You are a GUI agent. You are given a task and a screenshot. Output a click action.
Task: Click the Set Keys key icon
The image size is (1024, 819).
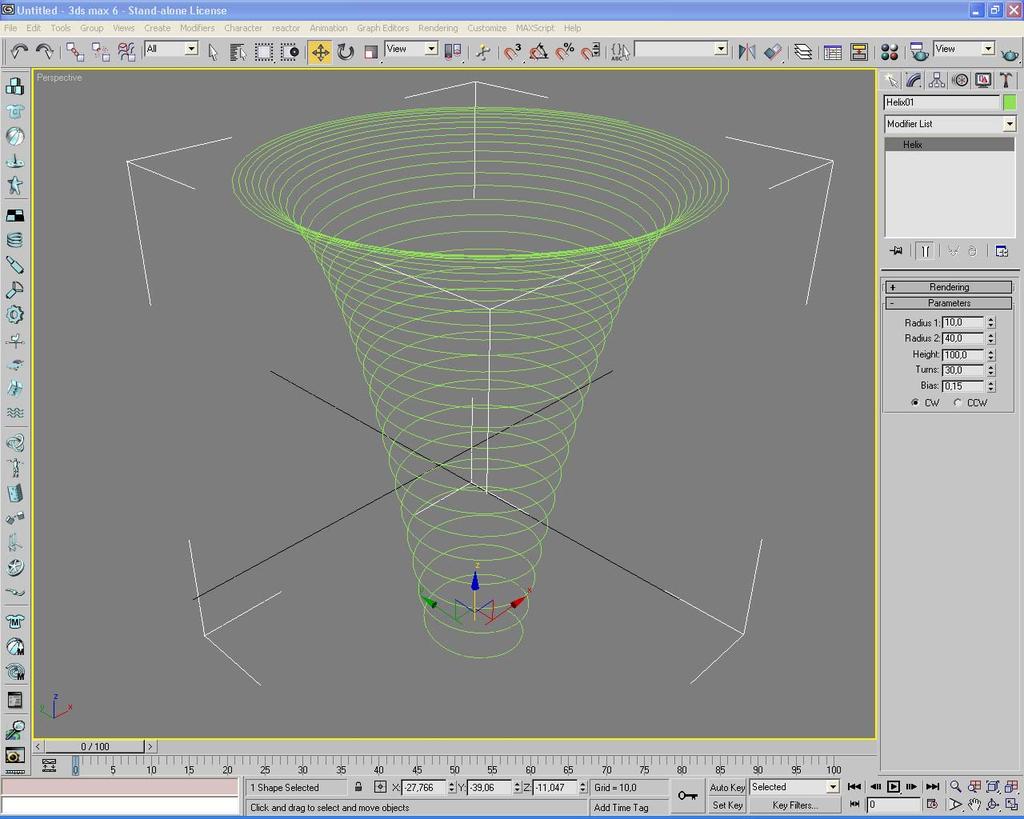(x=688, y=795)
